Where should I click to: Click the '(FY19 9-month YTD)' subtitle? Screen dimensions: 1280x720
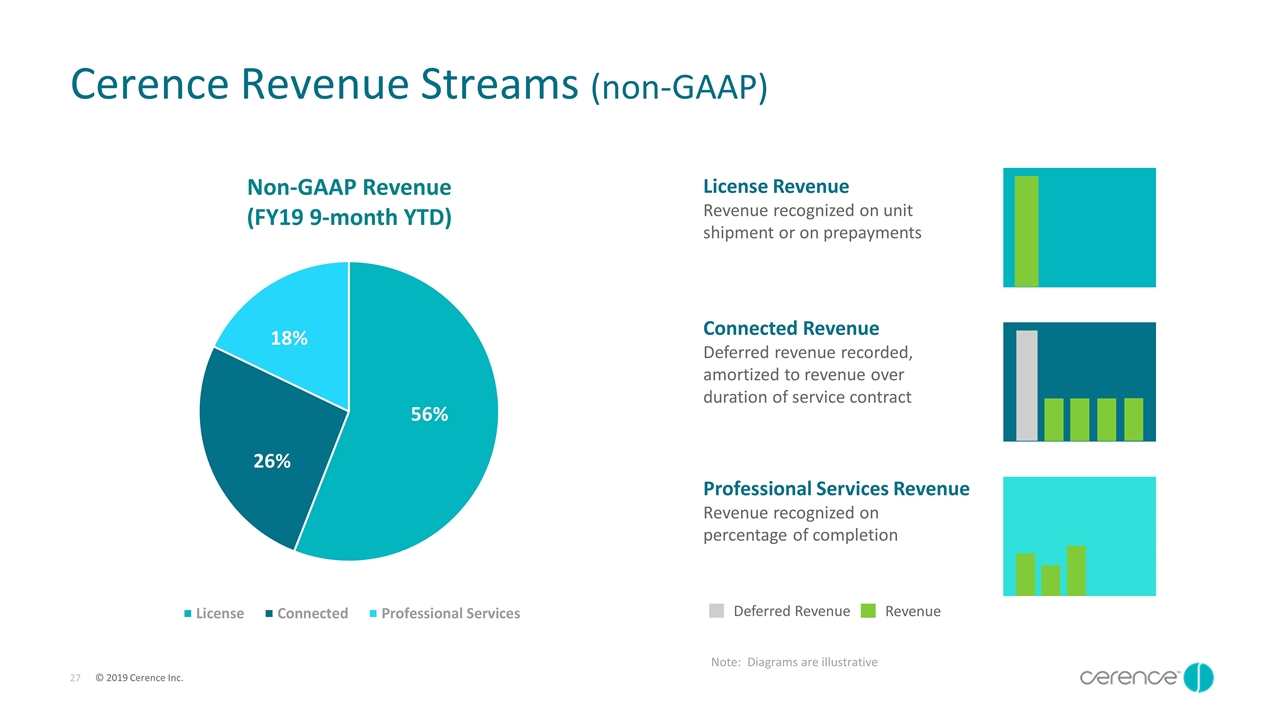click(349, 216)
